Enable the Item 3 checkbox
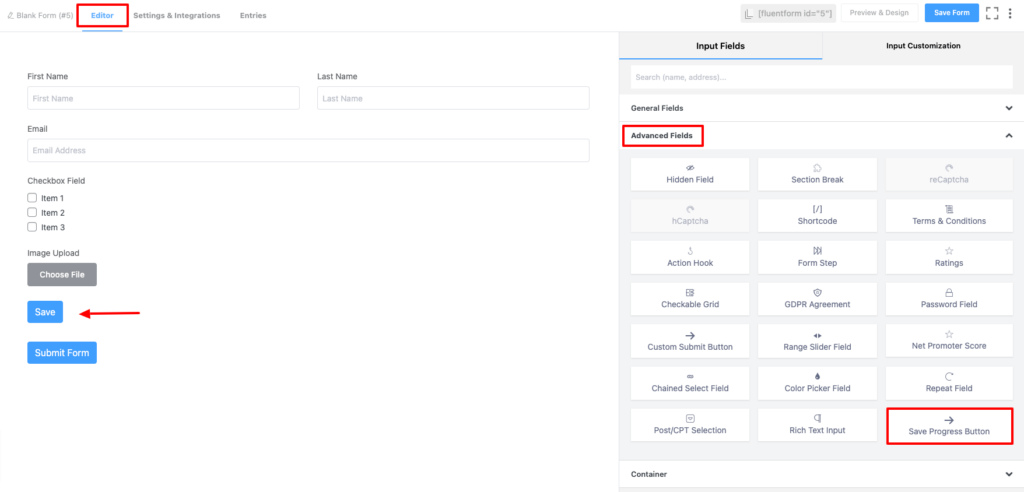Viewport: 1024px width, 492px height. [32, 227]
